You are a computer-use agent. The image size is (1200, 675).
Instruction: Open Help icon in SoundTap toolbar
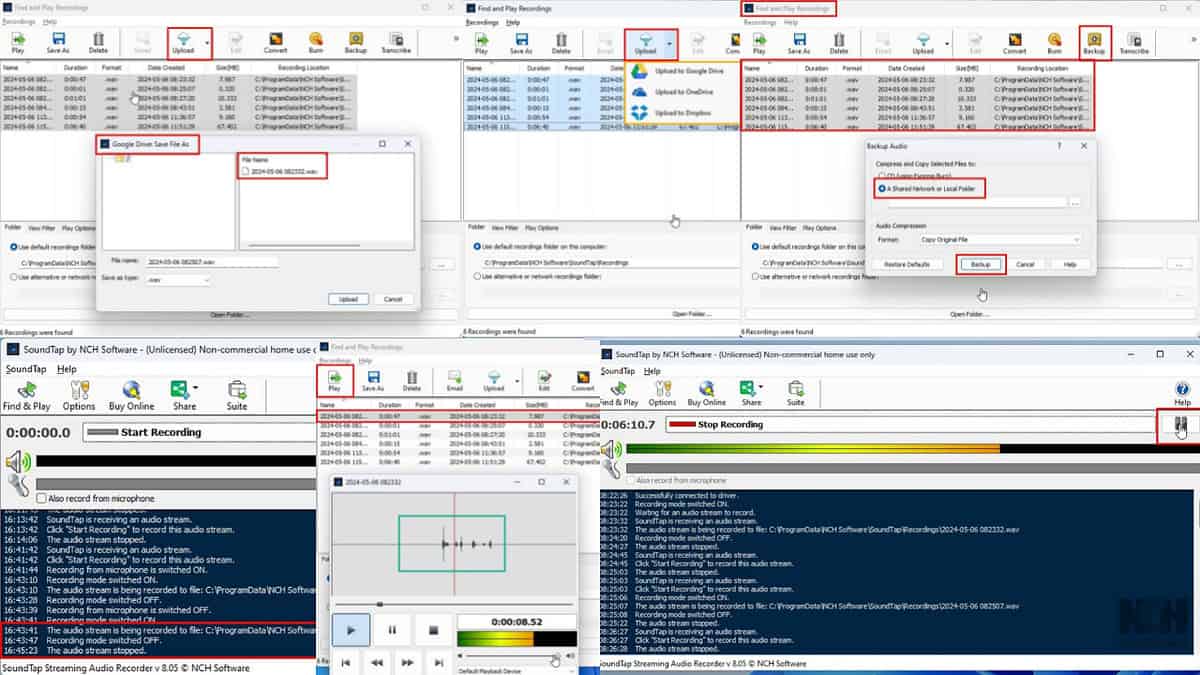[x=1183, y=391]
